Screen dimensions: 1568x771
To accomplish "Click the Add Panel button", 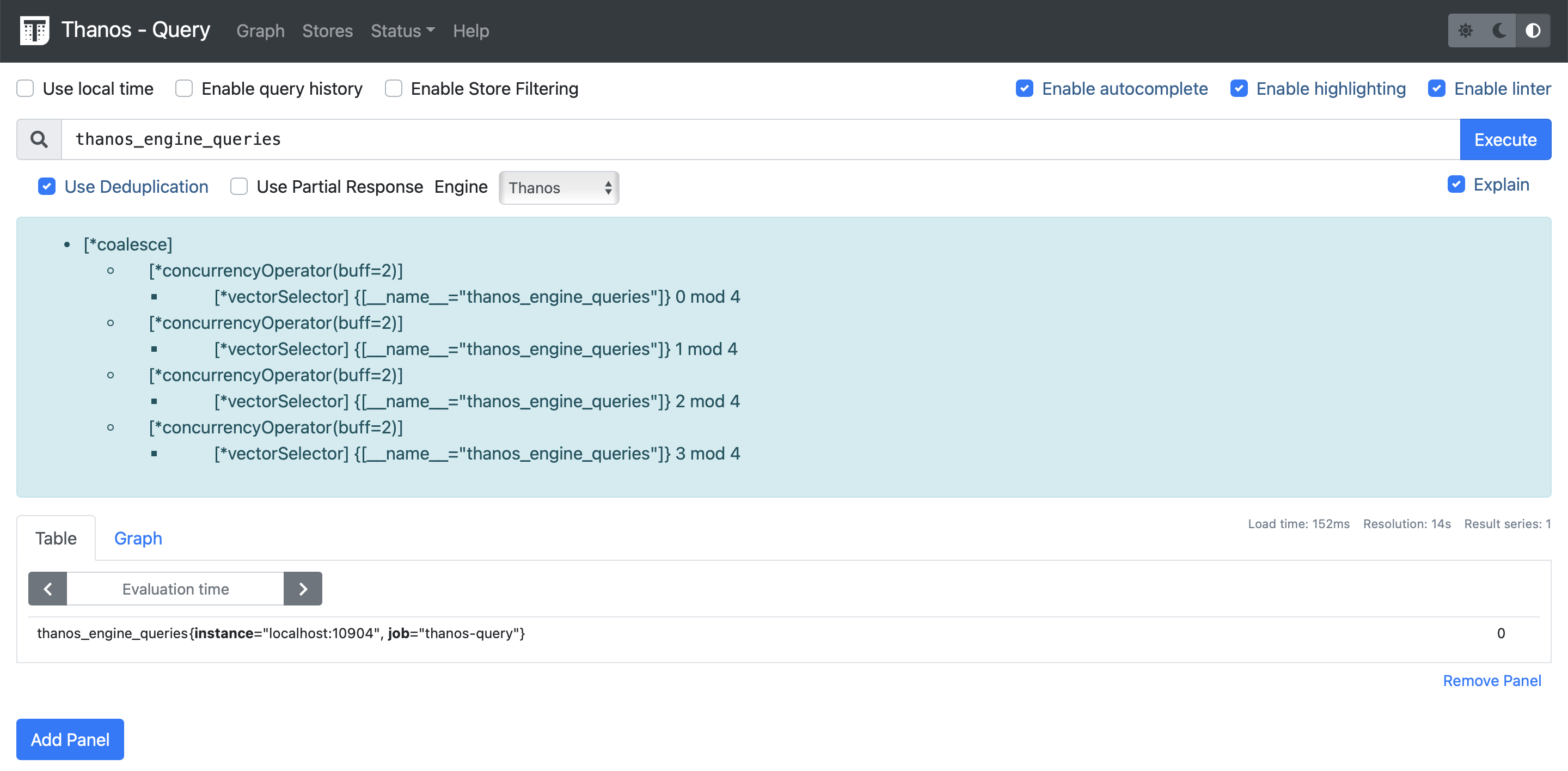I will tap(69, 739).
